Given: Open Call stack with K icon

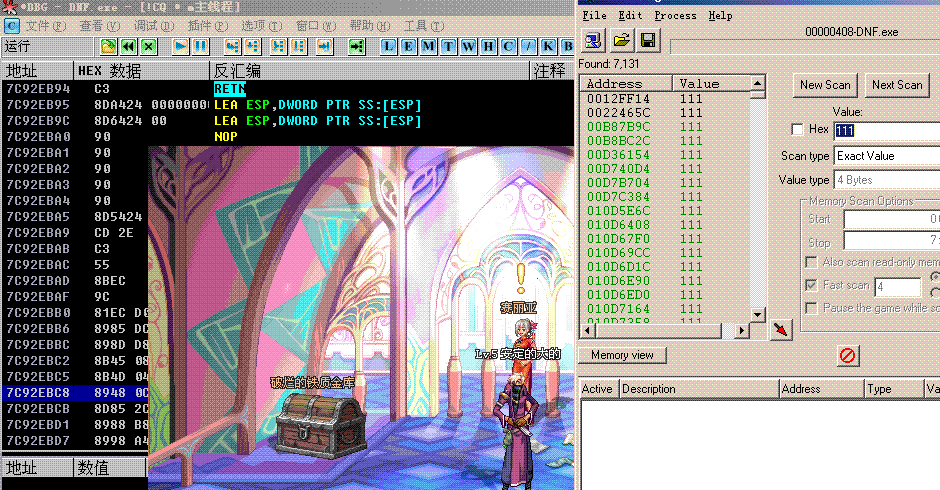Looking at the screenshot, I should tap(548, 47).
